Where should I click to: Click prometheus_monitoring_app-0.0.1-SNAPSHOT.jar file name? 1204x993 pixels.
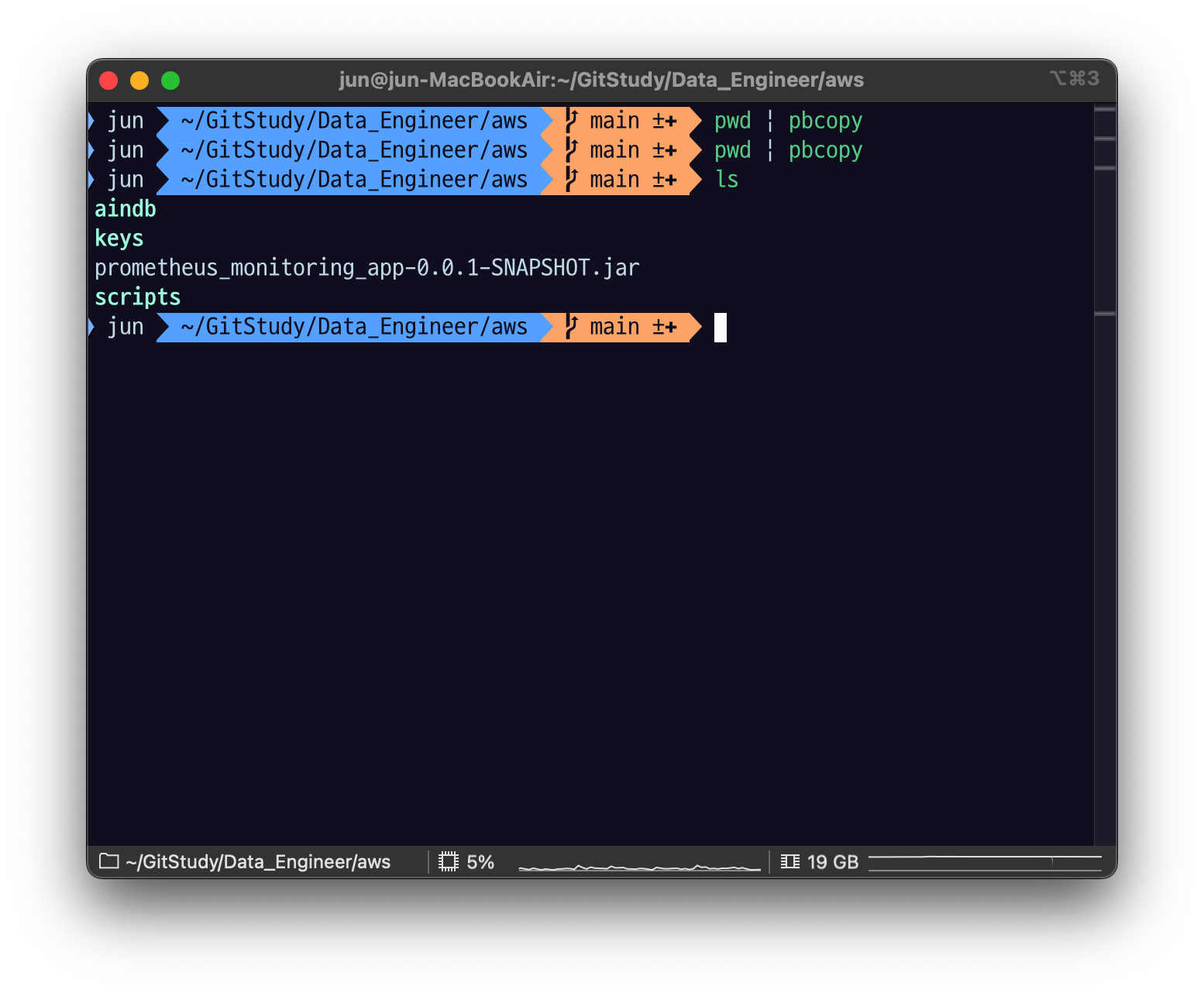[x=367, y=268]
